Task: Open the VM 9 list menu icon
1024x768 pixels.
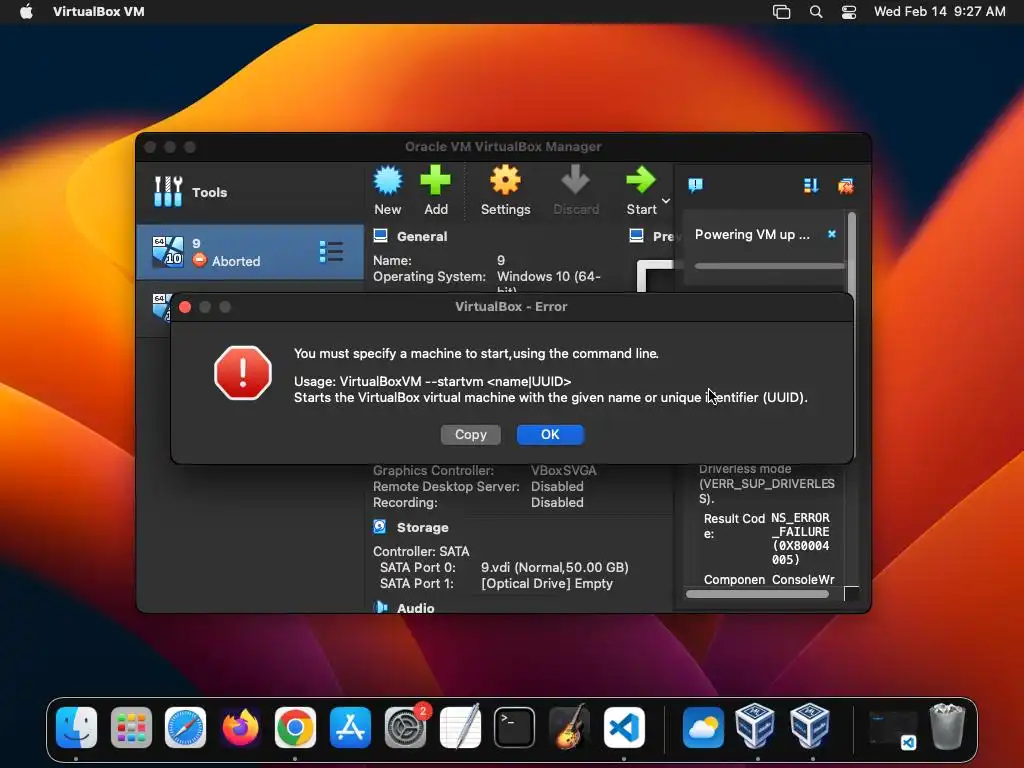Action: [331, 251]
